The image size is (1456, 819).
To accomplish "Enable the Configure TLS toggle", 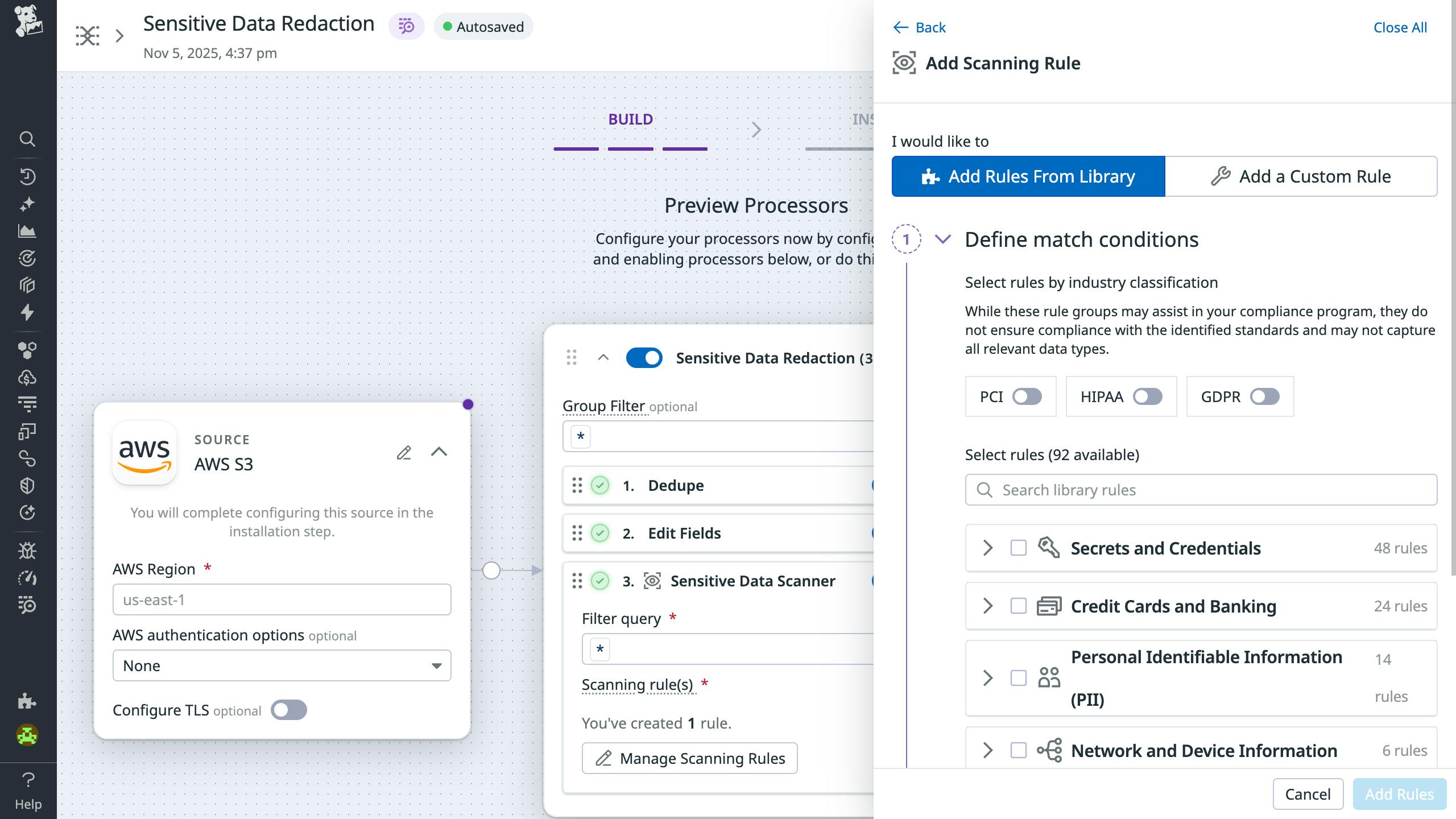I will [x=289, y=710].
